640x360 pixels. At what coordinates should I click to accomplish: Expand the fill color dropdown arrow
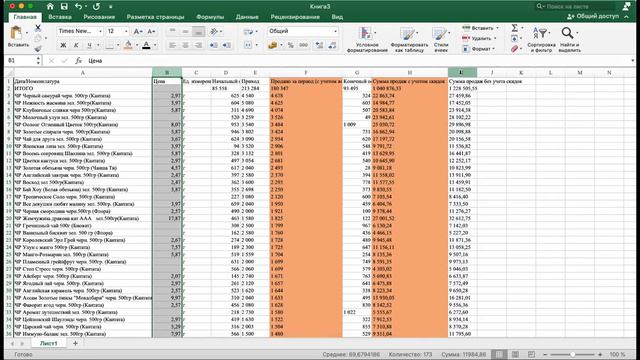[x=137, y=45]
